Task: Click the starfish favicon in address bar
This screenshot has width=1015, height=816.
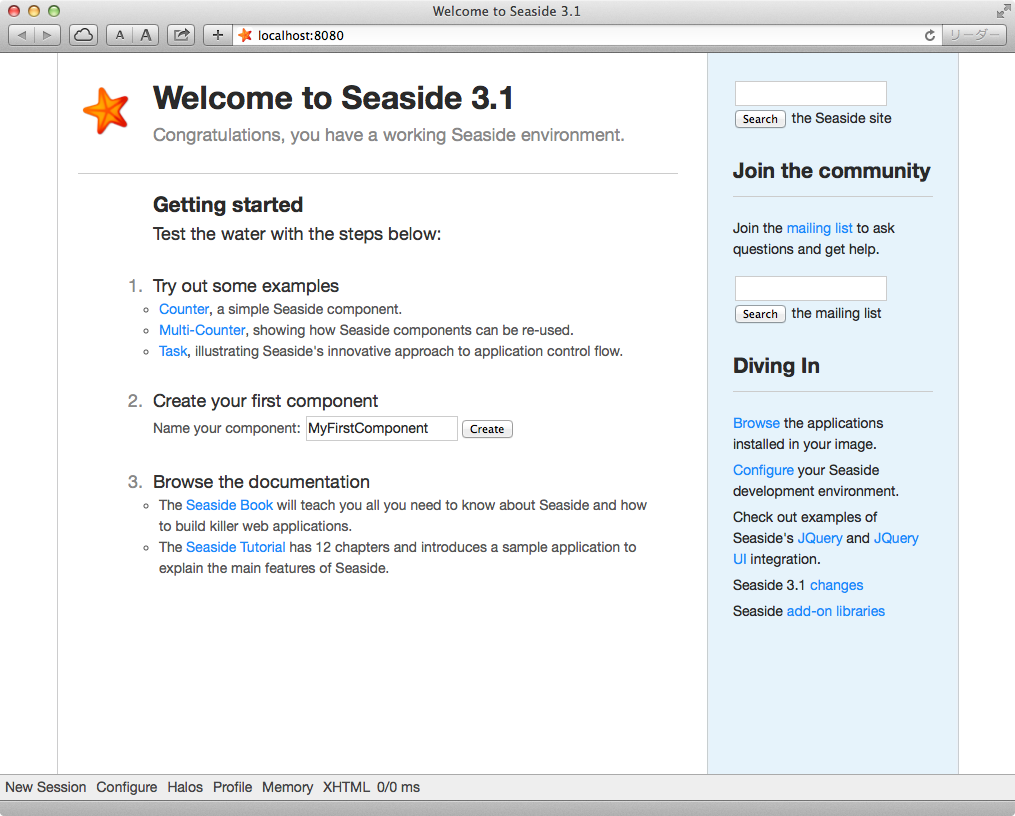Action: (x=245, y=35)
